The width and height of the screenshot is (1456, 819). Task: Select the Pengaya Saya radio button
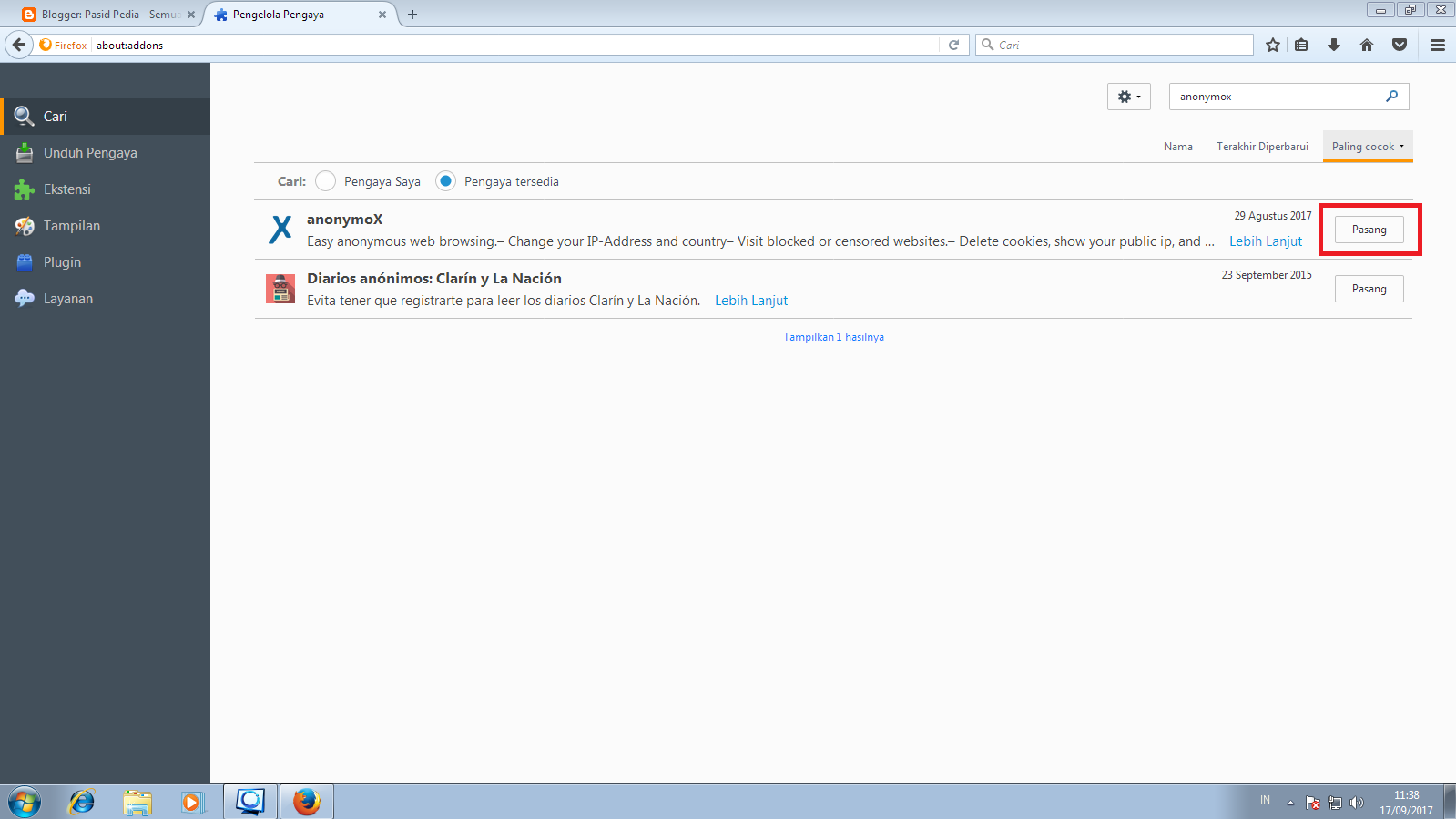pyautogui.click(x=325, y=181)
